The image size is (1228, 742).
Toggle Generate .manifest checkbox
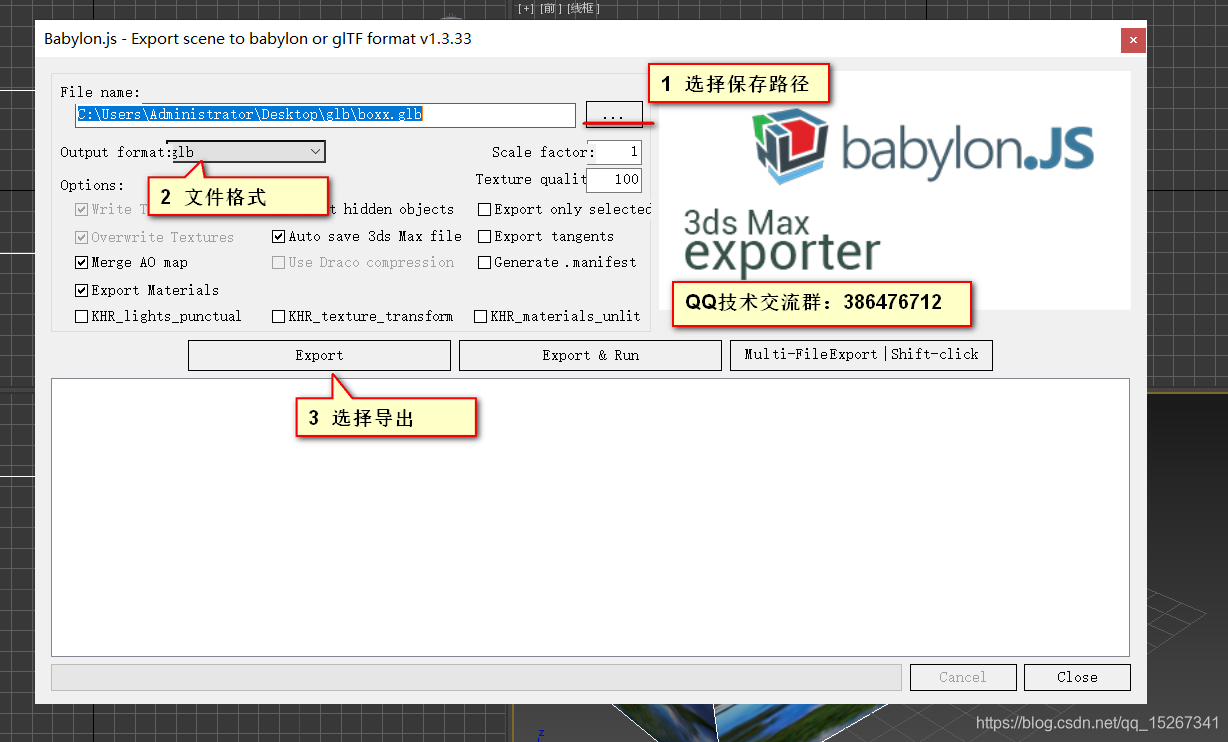484,263
